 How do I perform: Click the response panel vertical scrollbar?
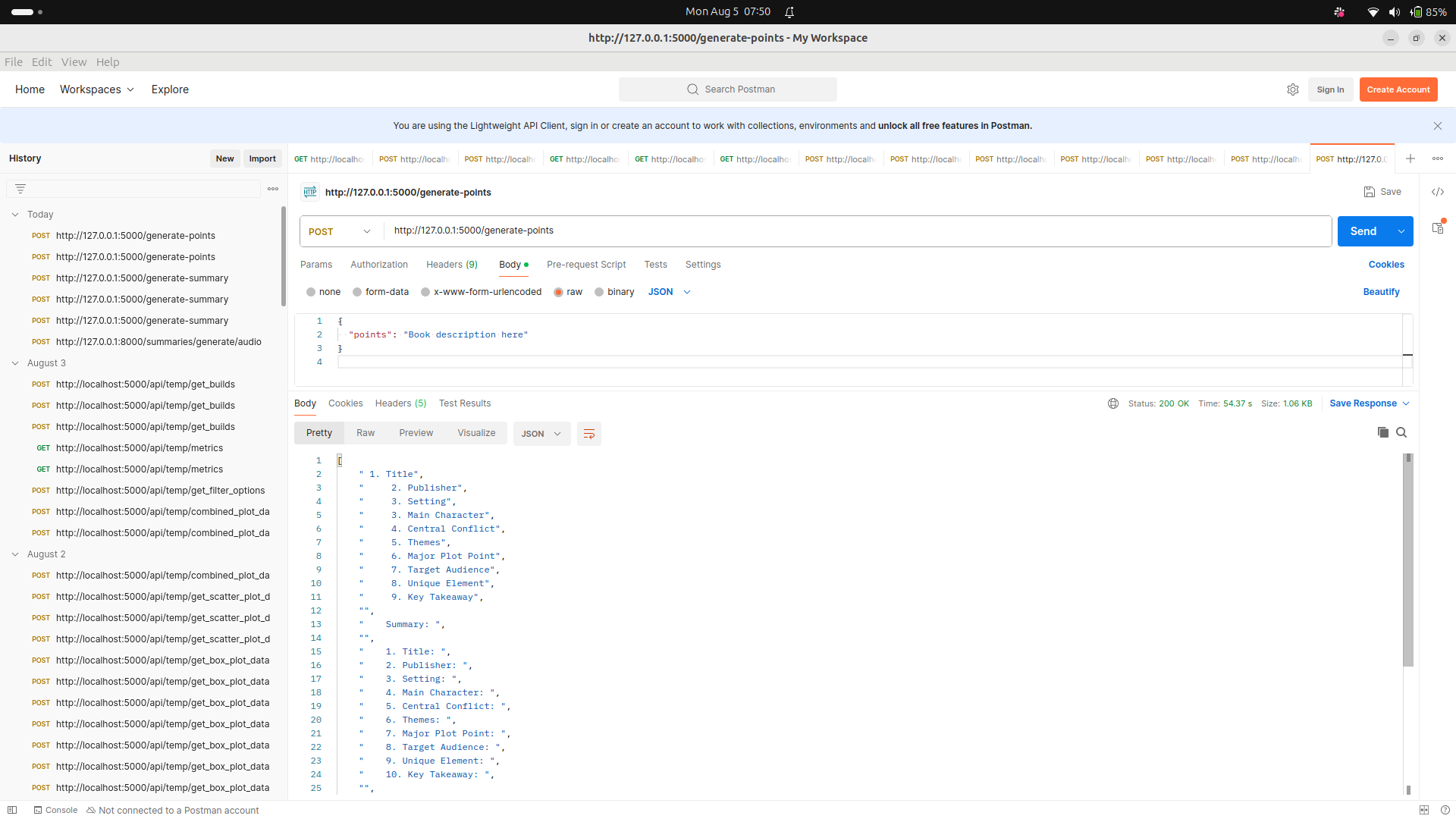point(1408,561)
